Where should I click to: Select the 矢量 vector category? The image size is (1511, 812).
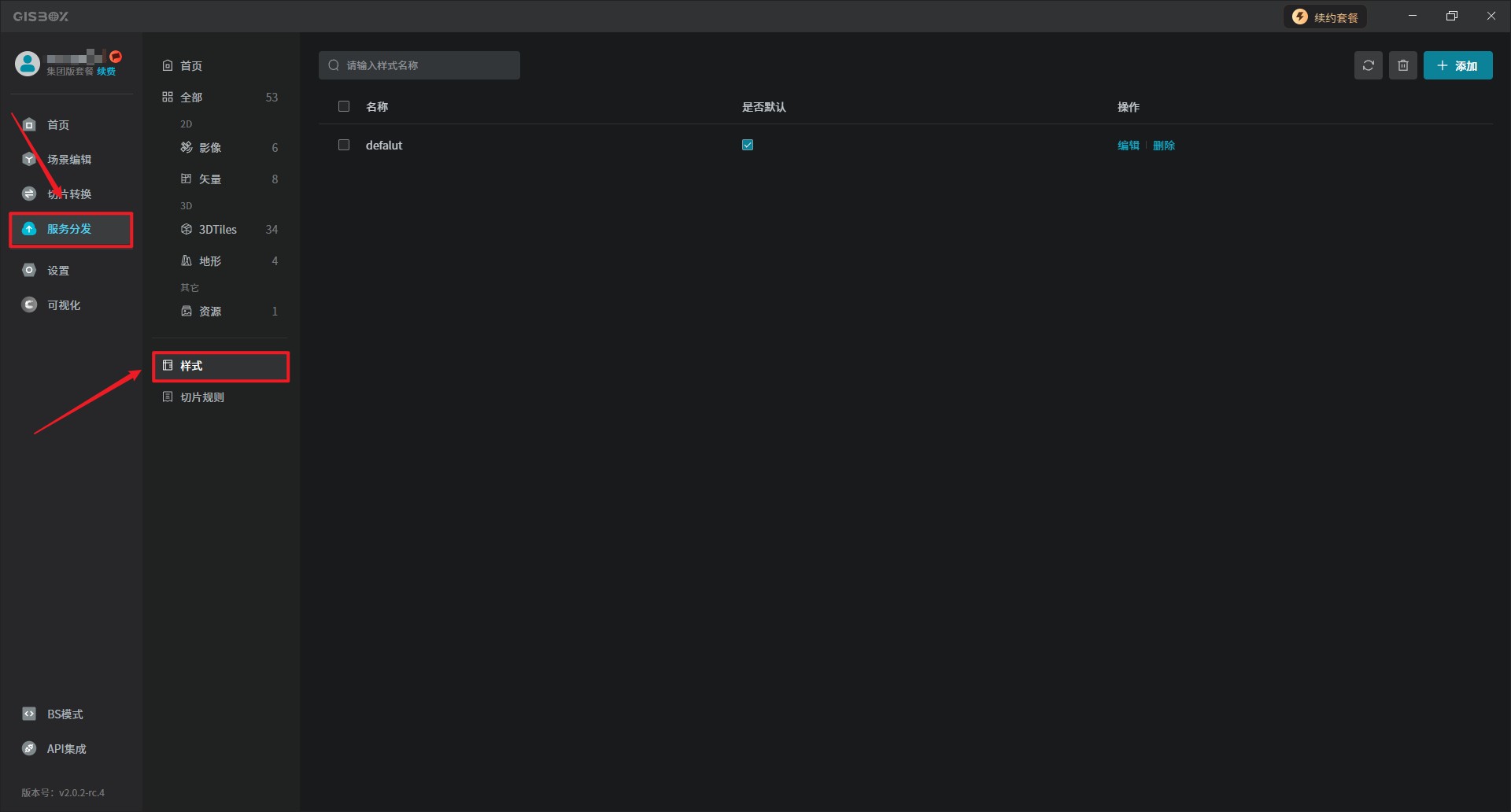209,179
